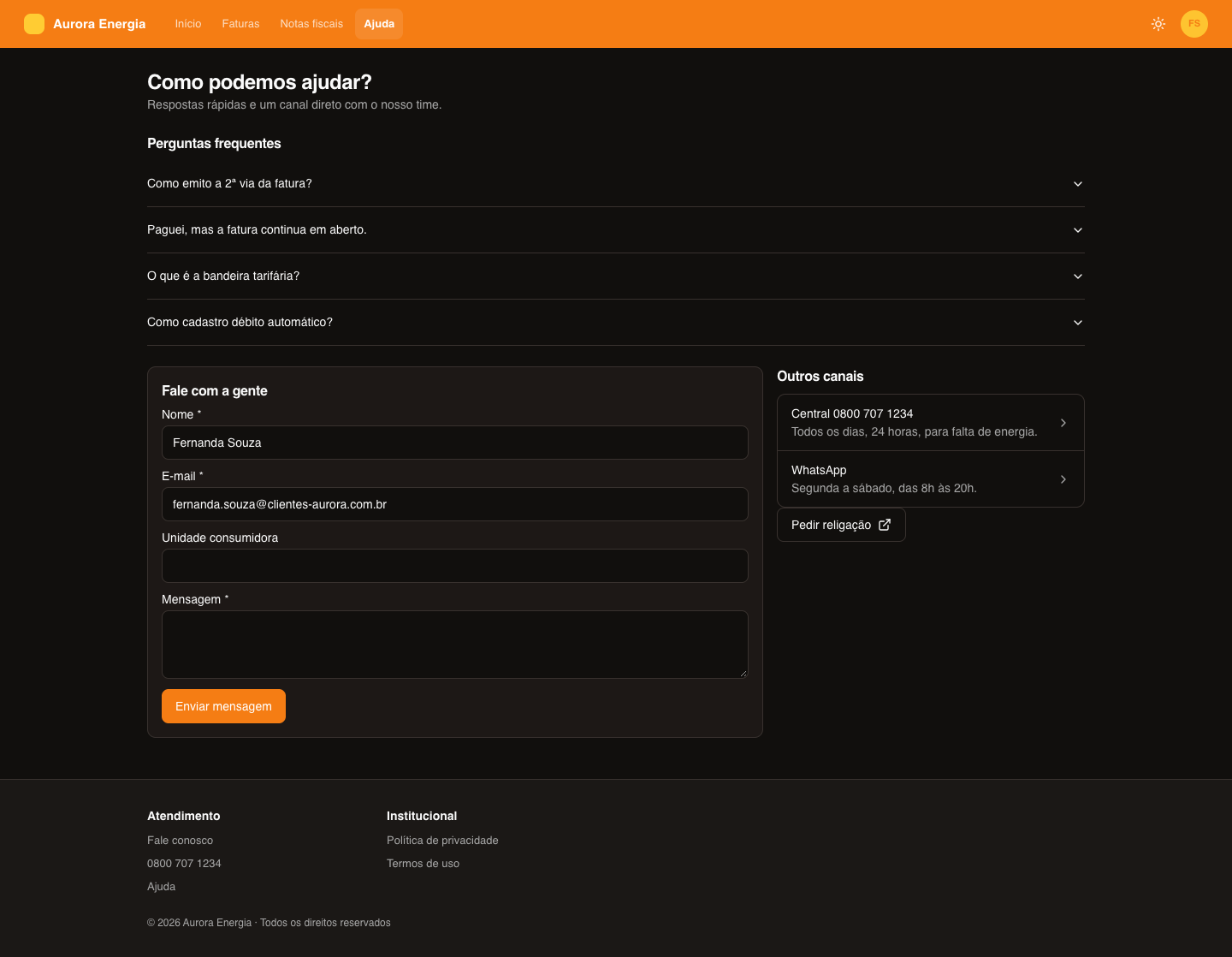Image resolution: width=1232 pixels, height=957 pixels.
Task: Open the Faturas nav item
Action: (x=240, y=24)
